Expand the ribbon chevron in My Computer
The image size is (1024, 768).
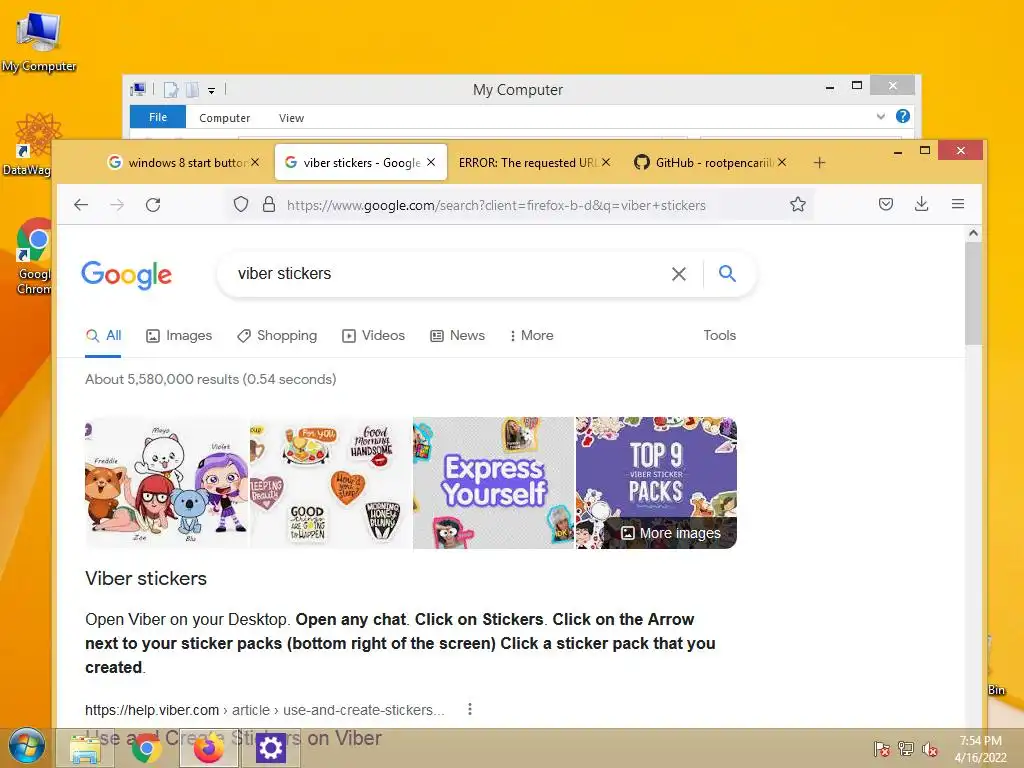(881, 116)
